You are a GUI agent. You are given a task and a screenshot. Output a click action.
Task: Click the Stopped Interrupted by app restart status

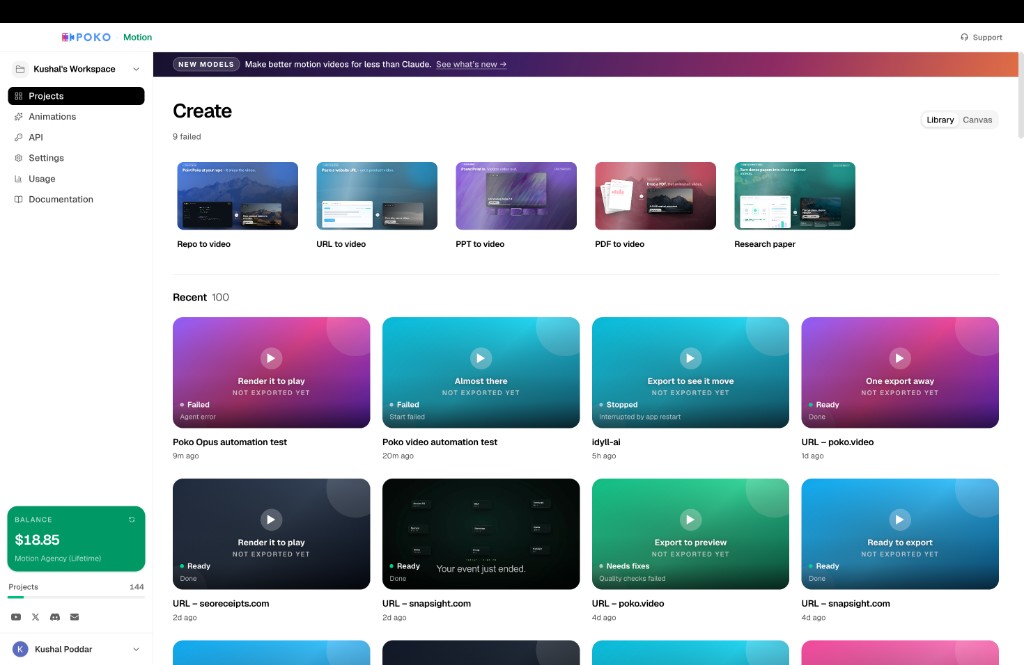640,410
